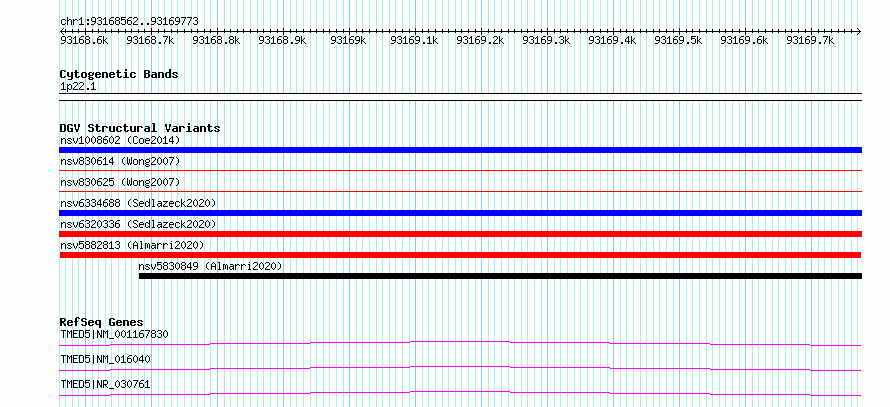Viewport: 890px width, 407px height.
Task: Select variant label nsv6320336 (Sedlazeck2020)
Action: [138, 224]
